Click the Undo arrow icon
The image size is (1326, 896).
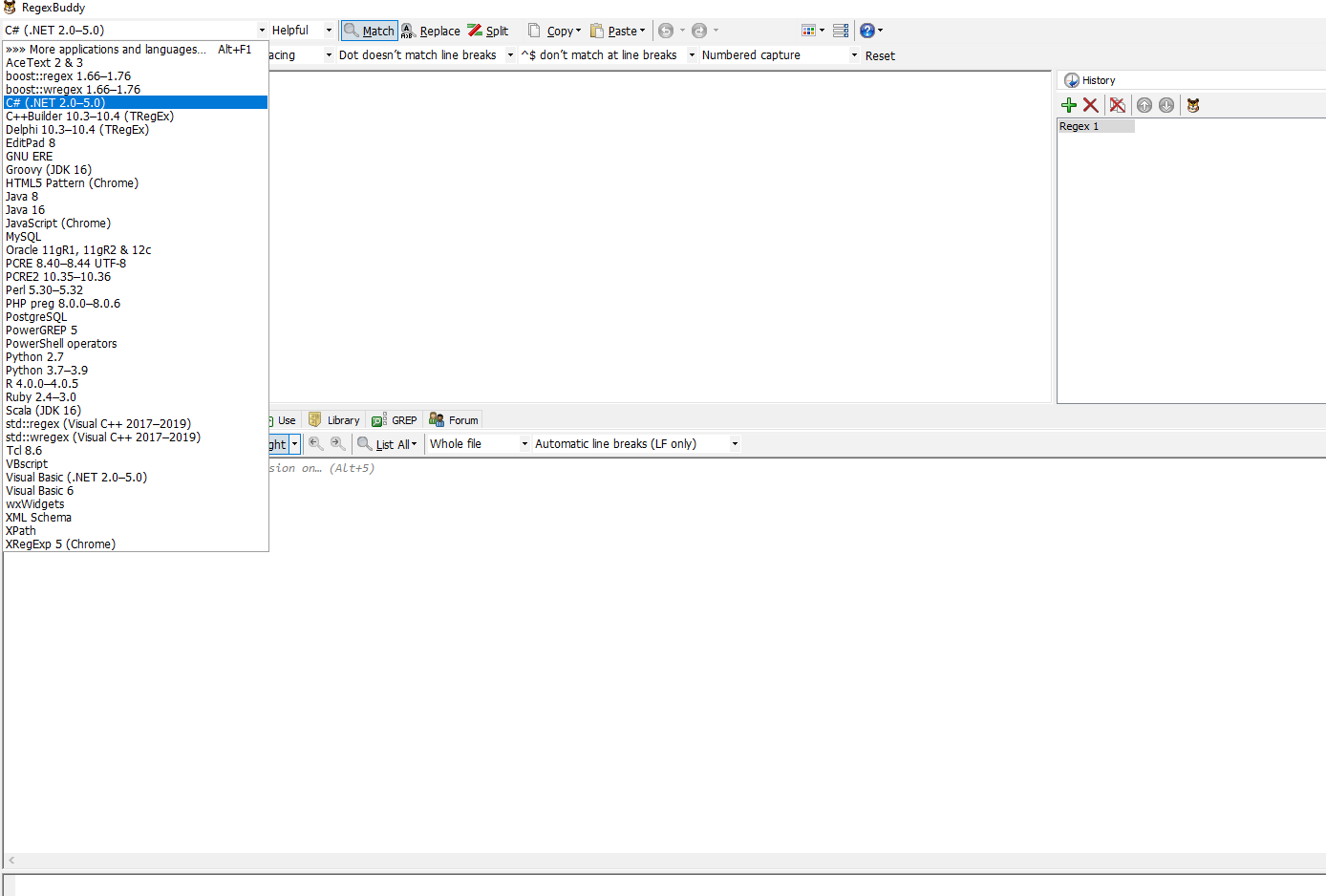pos(666,31)
